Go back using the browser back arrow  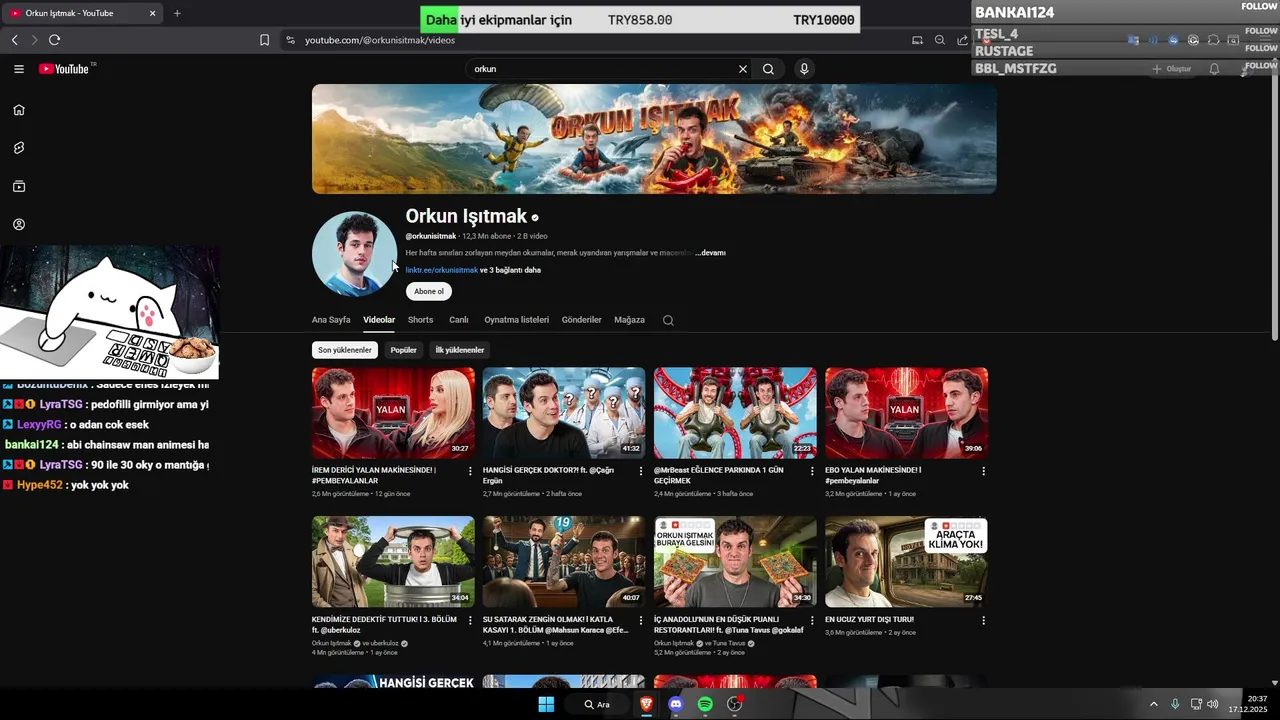pos(15,40)
